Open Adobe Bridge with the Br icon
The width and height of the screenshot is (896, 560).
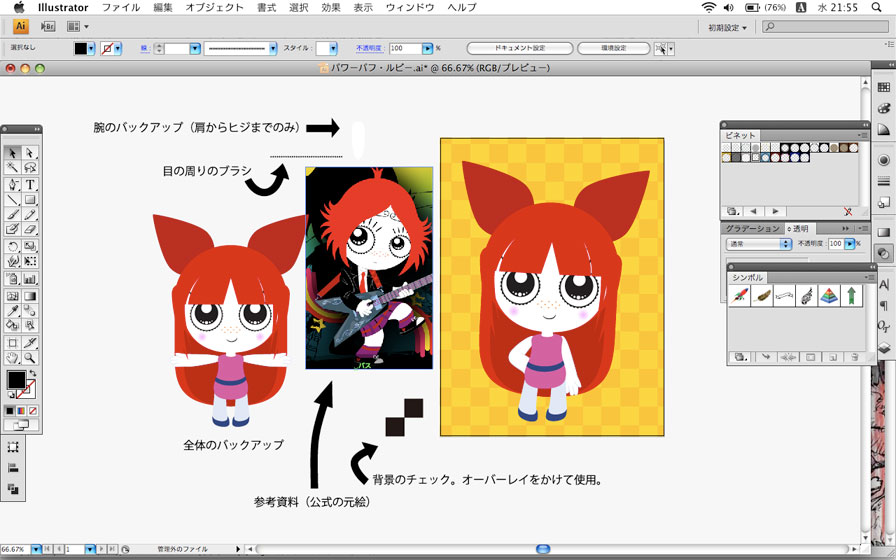coord(48,26)
